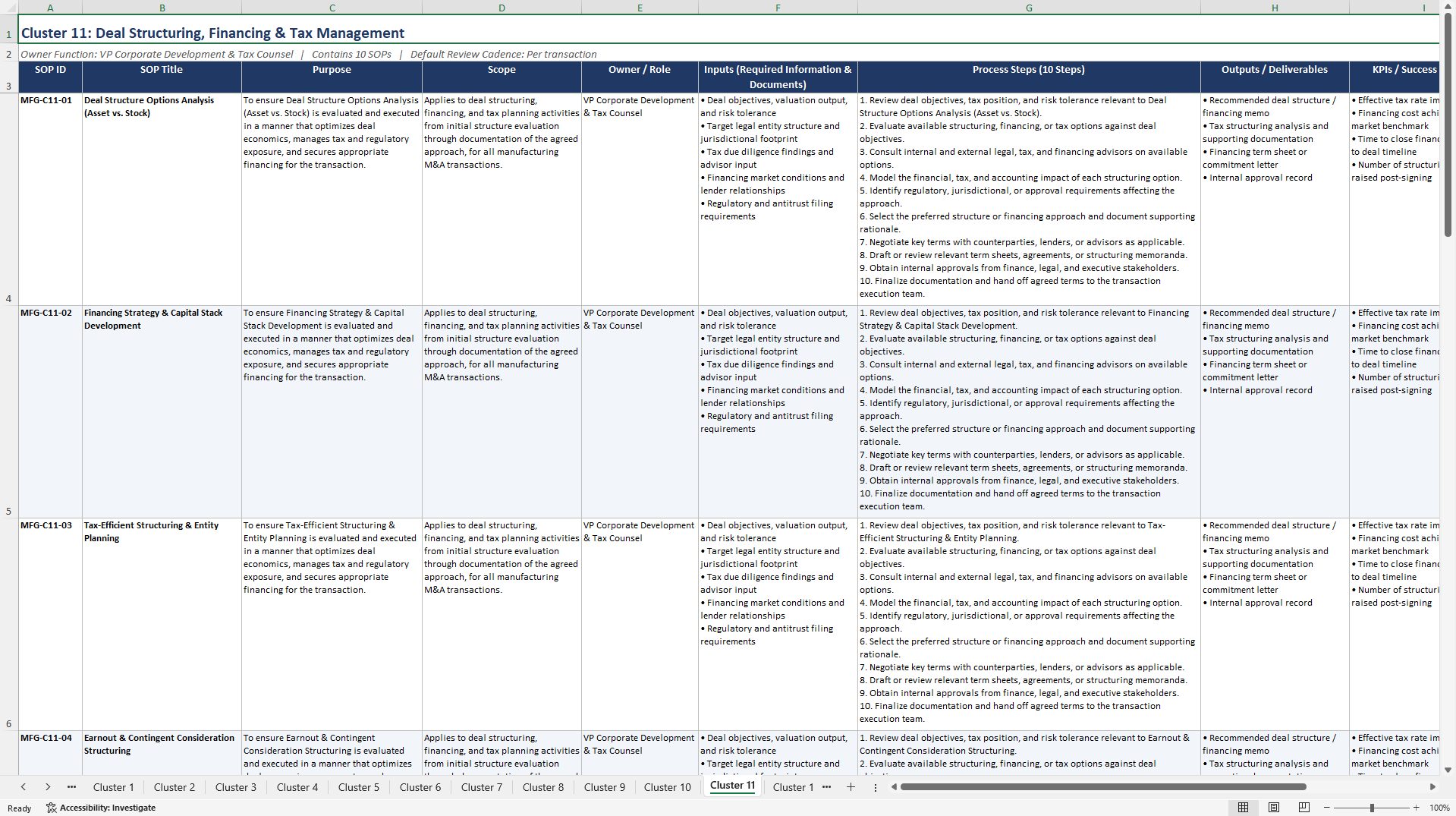Select column C header

pos(332,8)
